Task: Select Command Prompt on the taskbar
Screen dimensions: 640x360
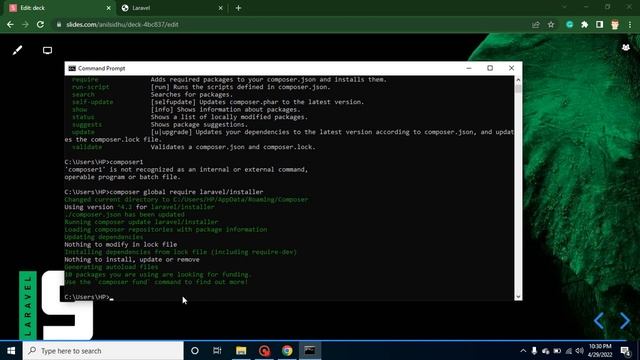Action: click(310, 351)
